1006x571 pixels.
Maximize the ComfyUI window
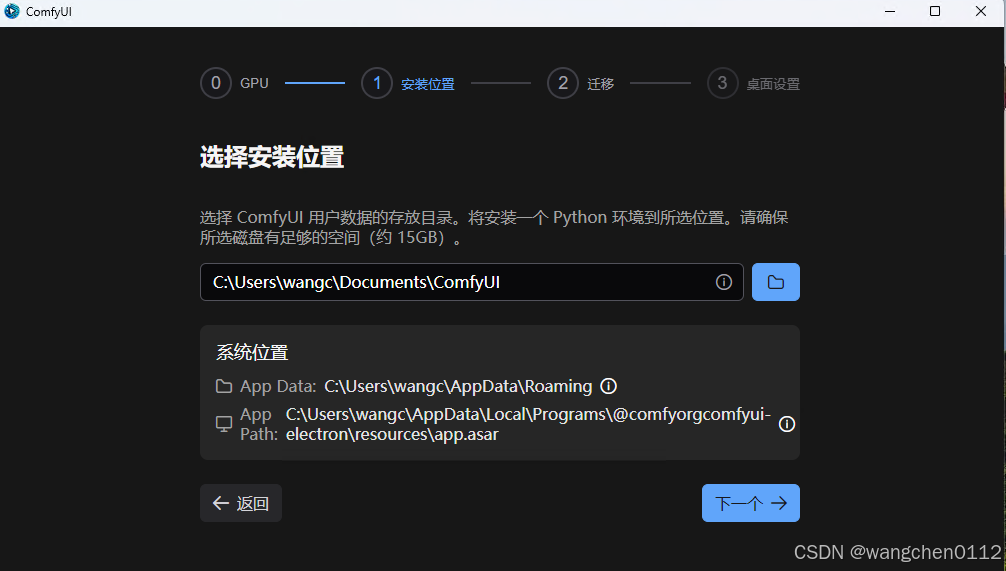coord(935,12)
